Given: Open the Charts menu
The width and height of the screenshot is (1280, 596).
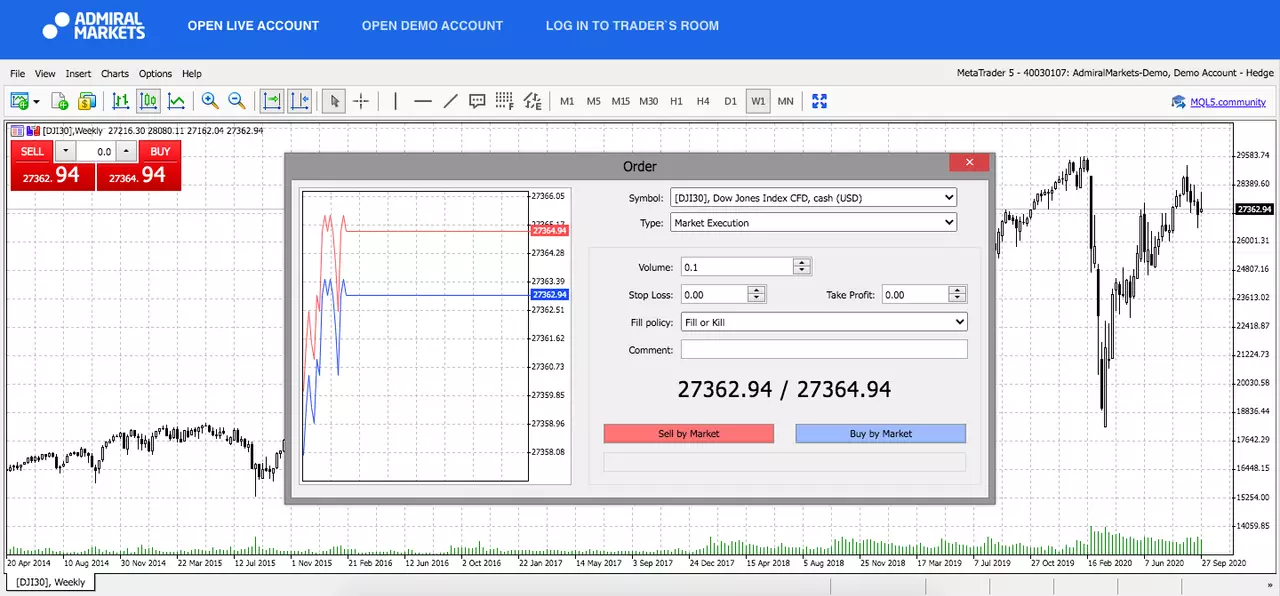Looking at the screenshot, I should coord(115,74).
